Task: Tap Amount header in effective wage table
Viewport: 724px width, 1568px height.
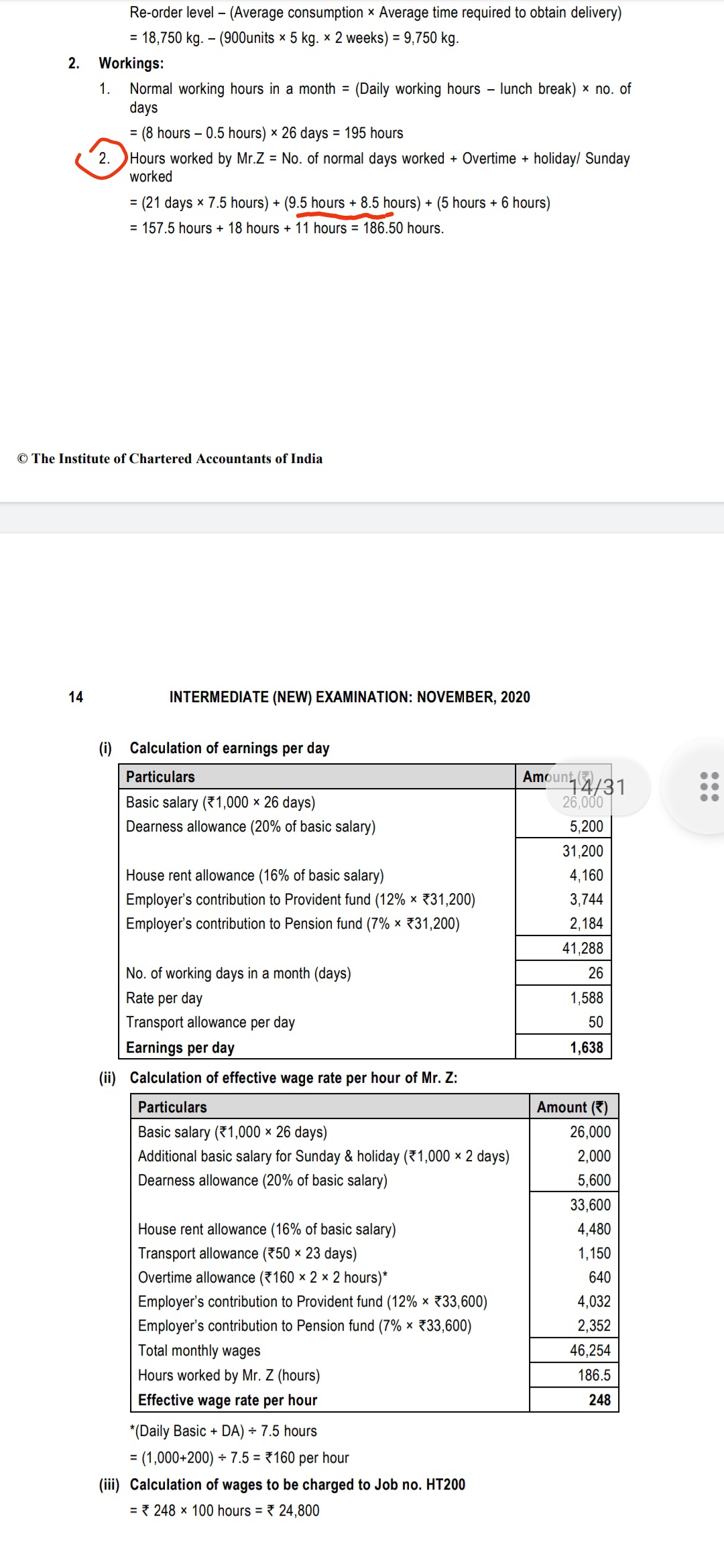Action: 572,1107
